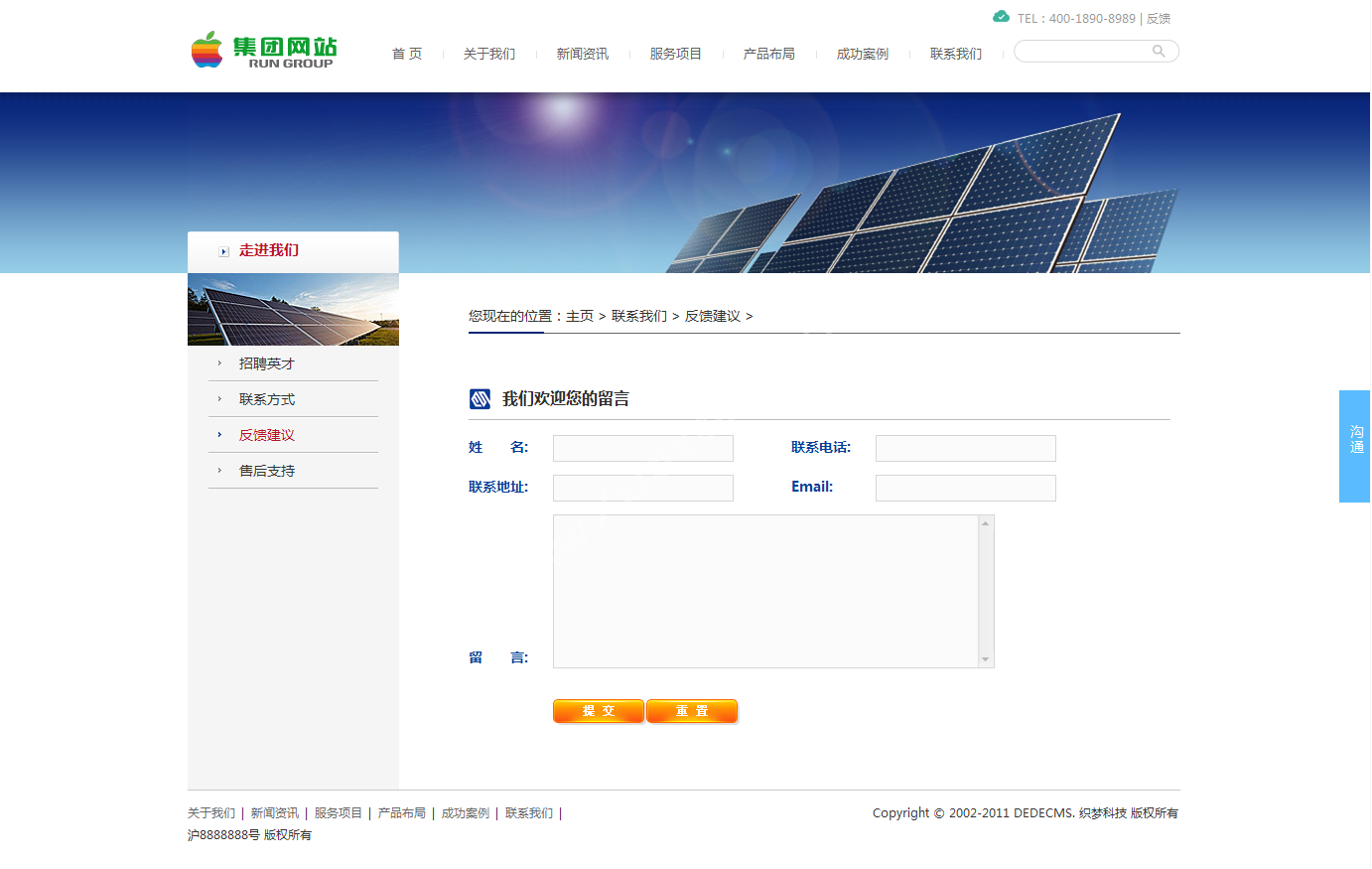The image size is (1372, 869).
Task: Click the 反馈 link in header
Action: click(1159, 19)
